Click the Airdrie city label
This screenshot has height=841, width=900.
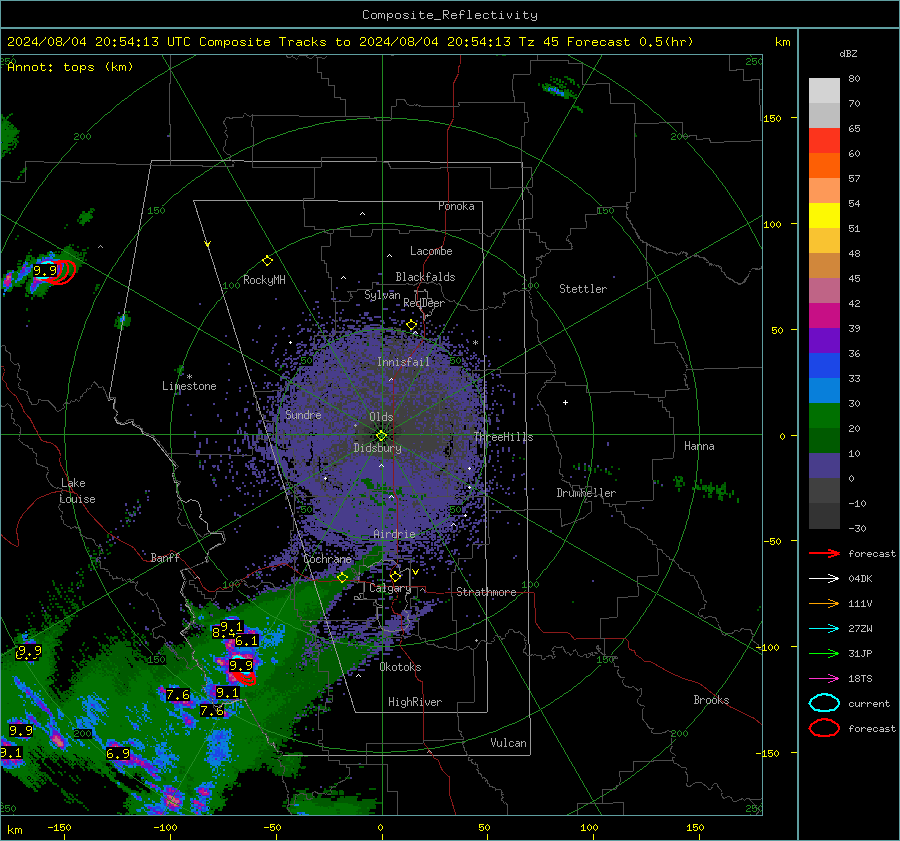point(394,534)
